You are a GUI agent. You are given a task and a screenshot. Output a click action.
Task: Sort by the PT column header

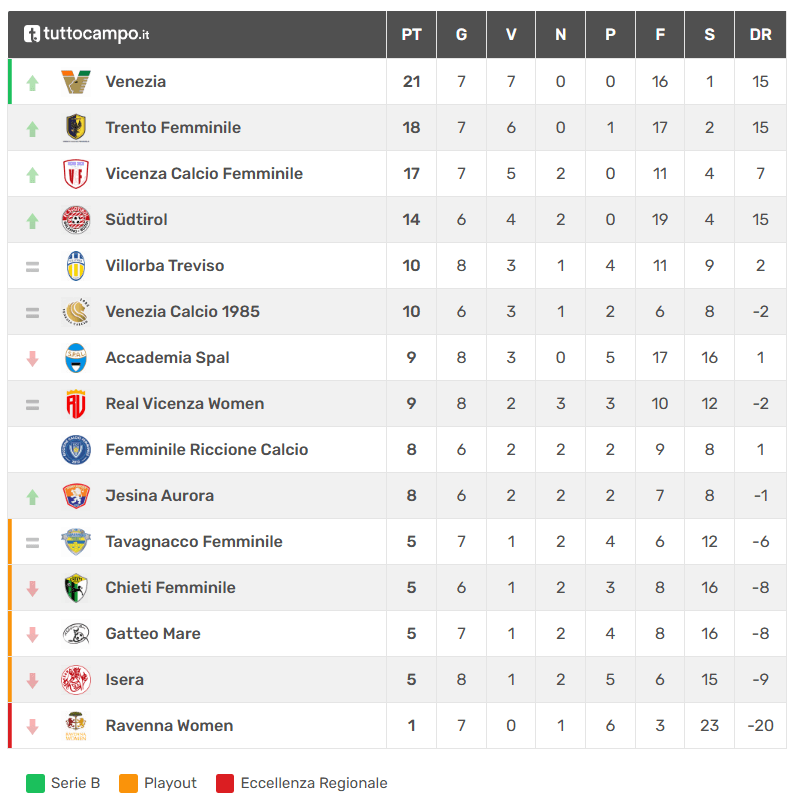(x=411, y=34)
